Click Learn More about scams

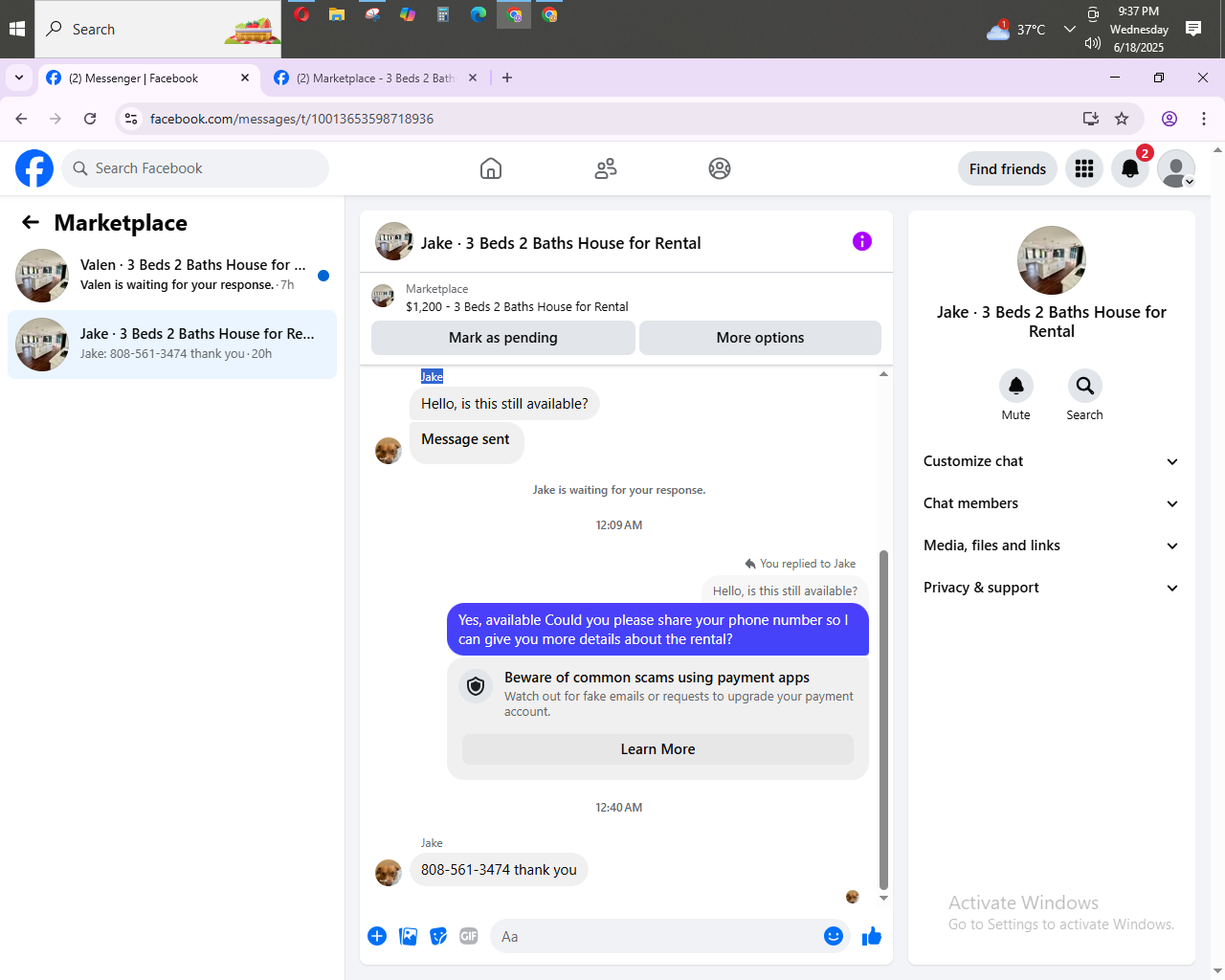657,749
